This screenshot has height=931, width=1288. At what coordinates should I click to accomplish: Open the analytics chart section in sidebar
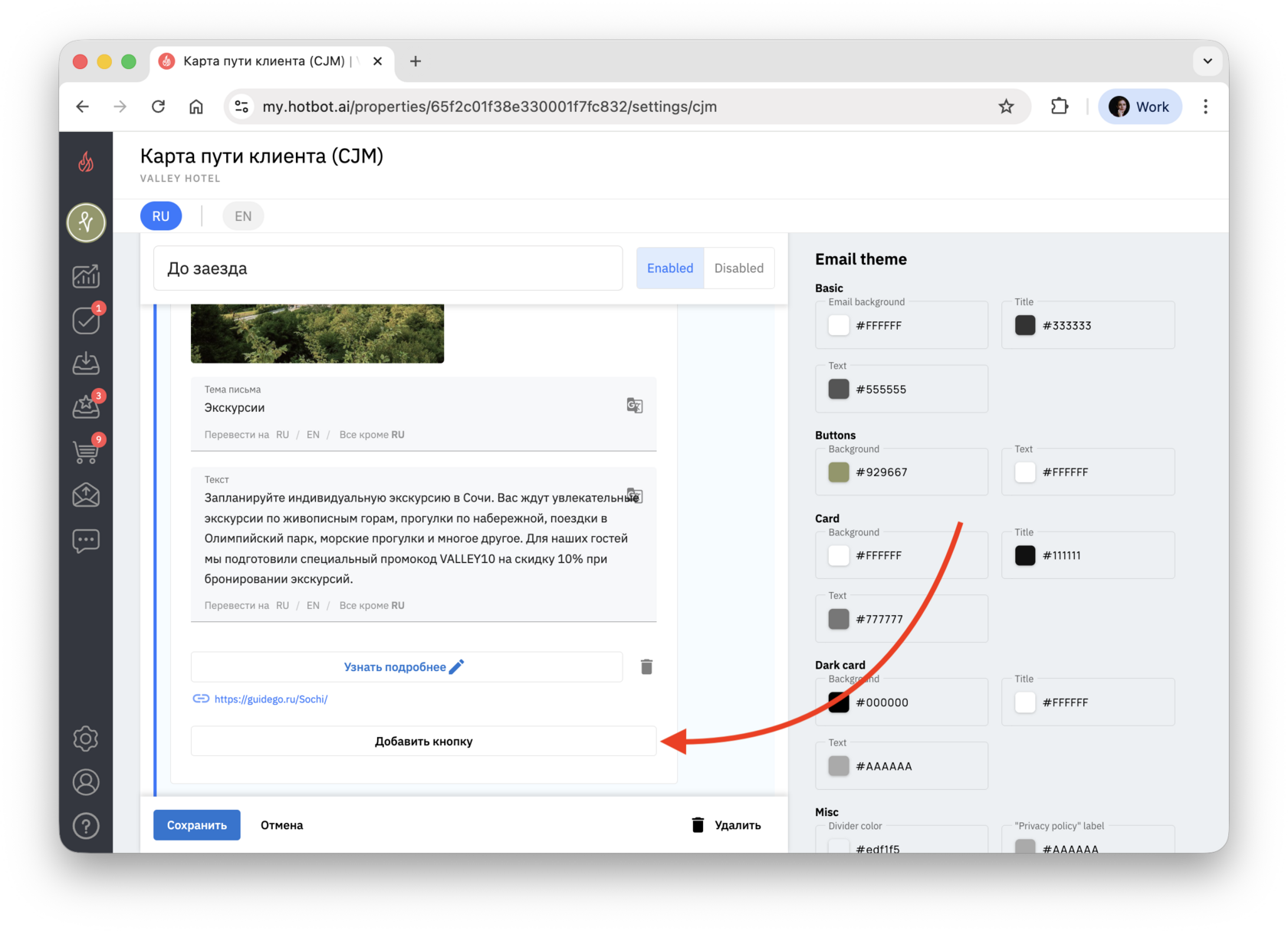tap(86, 276)
